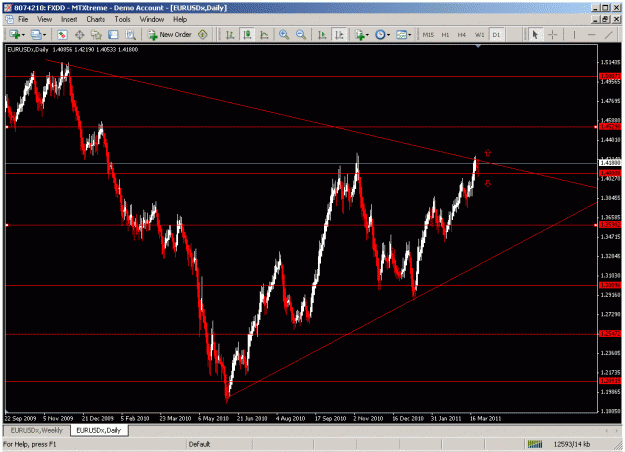The image size is (625, 452).
Task: Toggle Expert Advisors diamond button
Action: pyautogui.click(x=202, y=35)
